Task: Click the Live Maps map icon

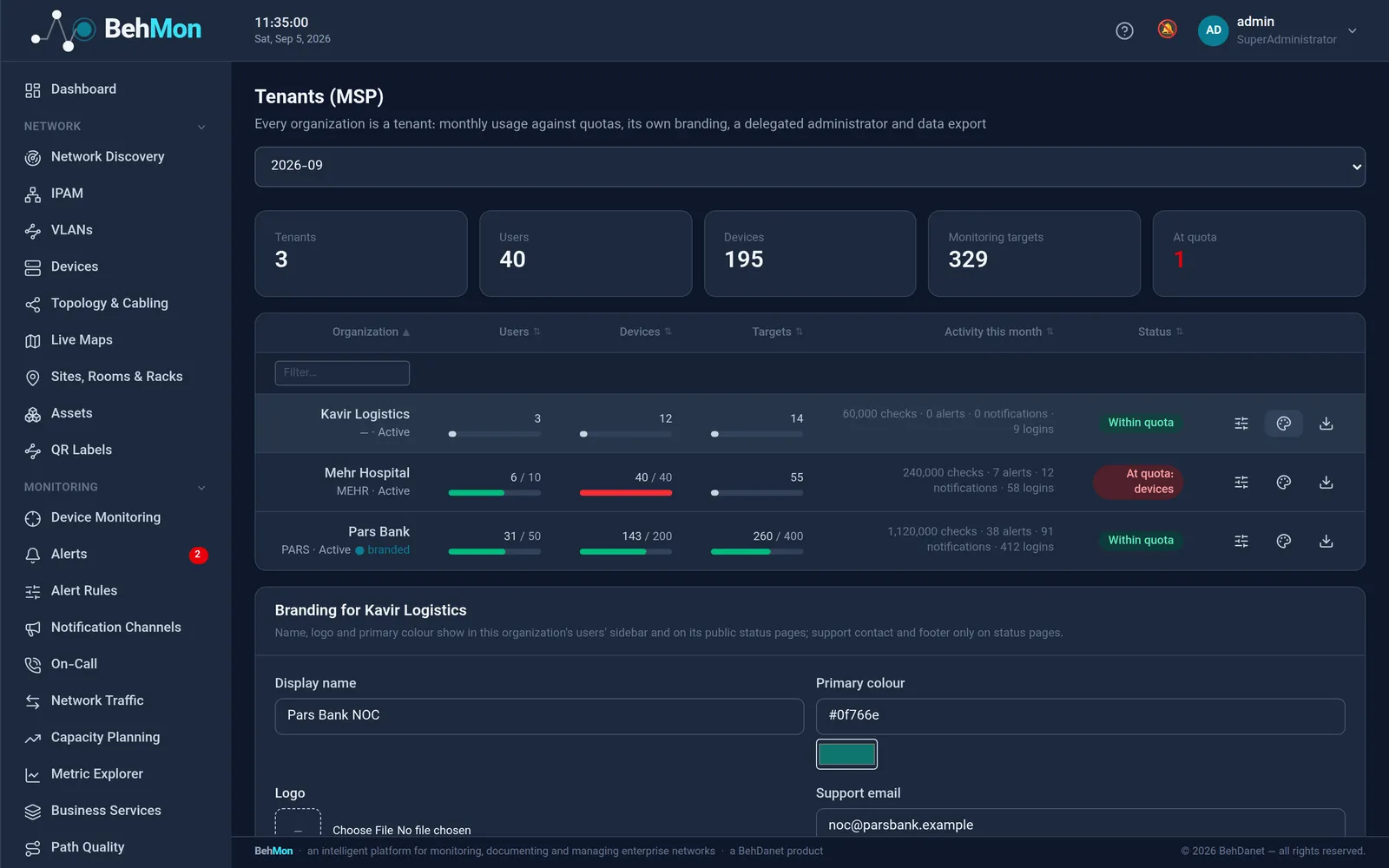Action: coord(33,341)
